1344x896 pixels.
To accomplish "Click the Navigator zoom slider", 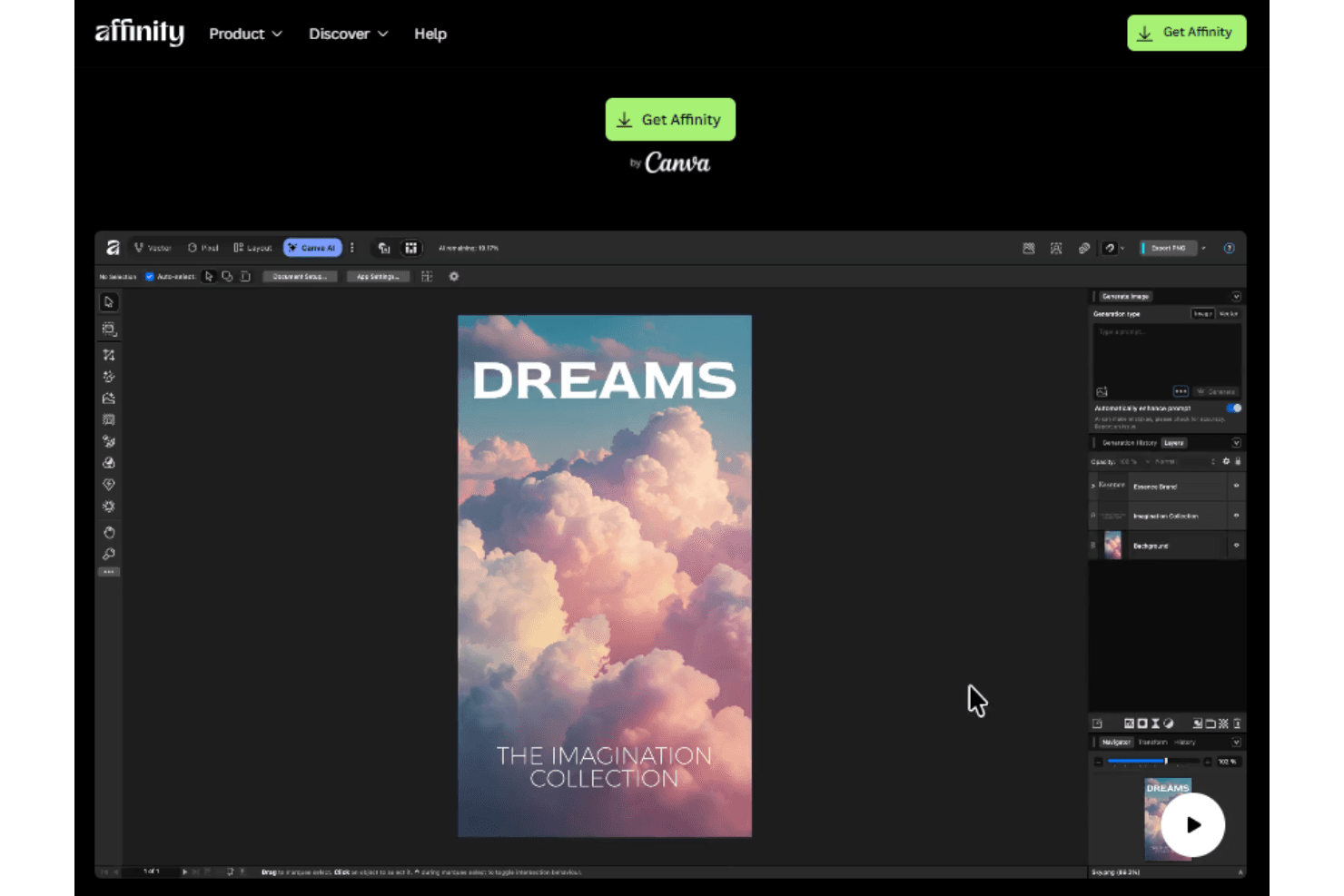I will point(1152,762).
